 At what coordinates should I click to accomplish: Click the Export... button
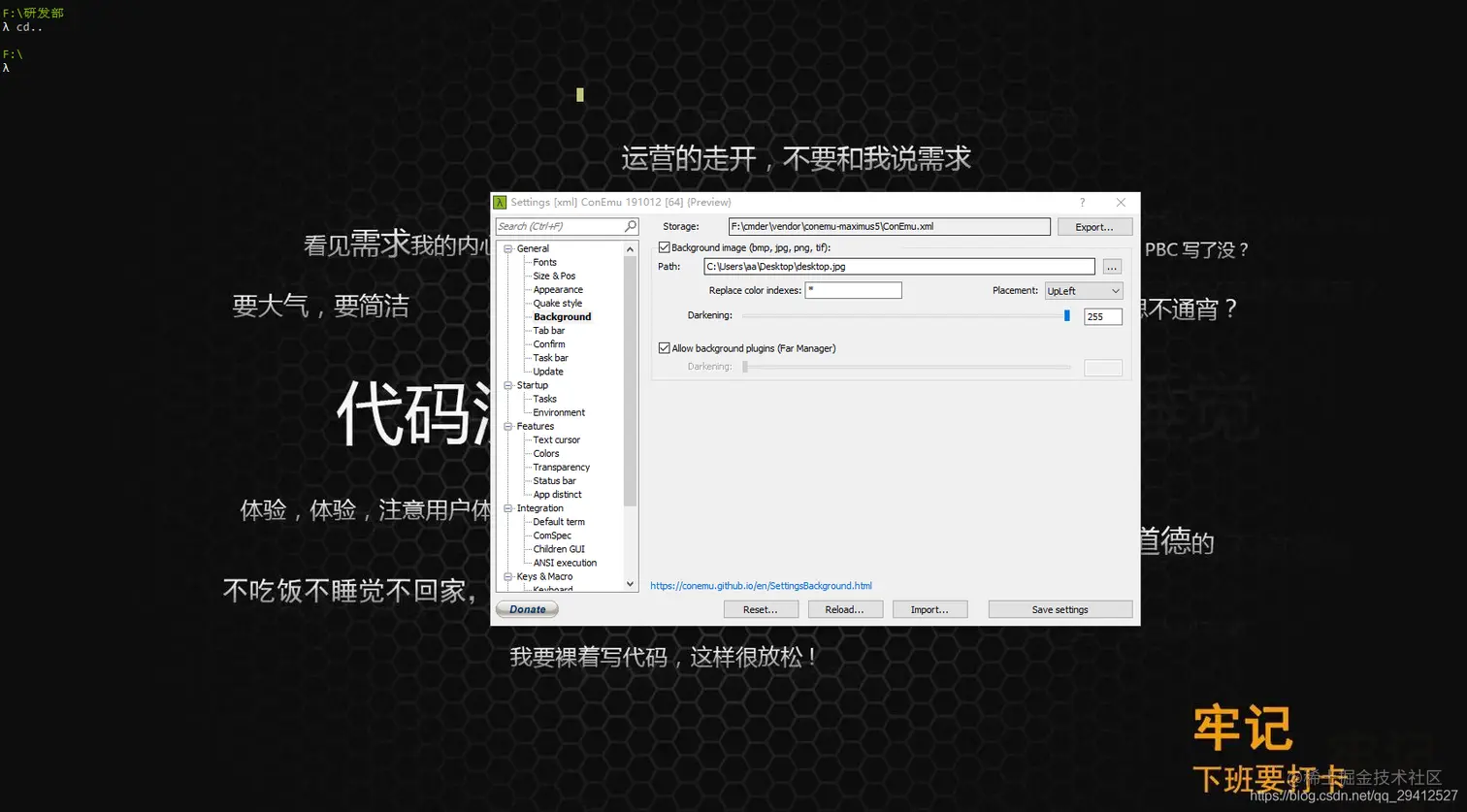[1094, 227]
